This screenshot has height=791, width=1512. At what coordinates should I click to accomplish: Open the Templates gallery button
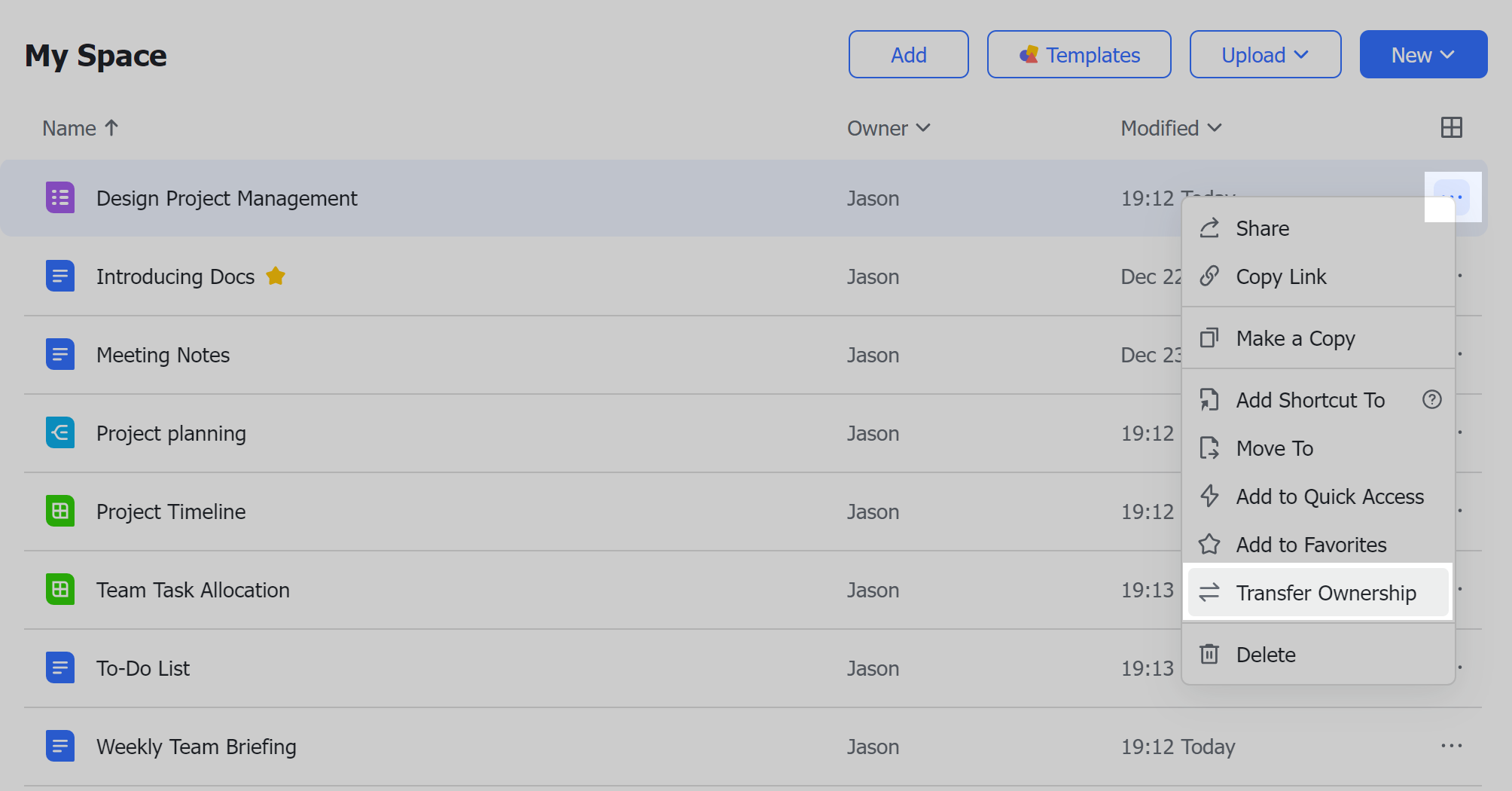point(1078,55)
